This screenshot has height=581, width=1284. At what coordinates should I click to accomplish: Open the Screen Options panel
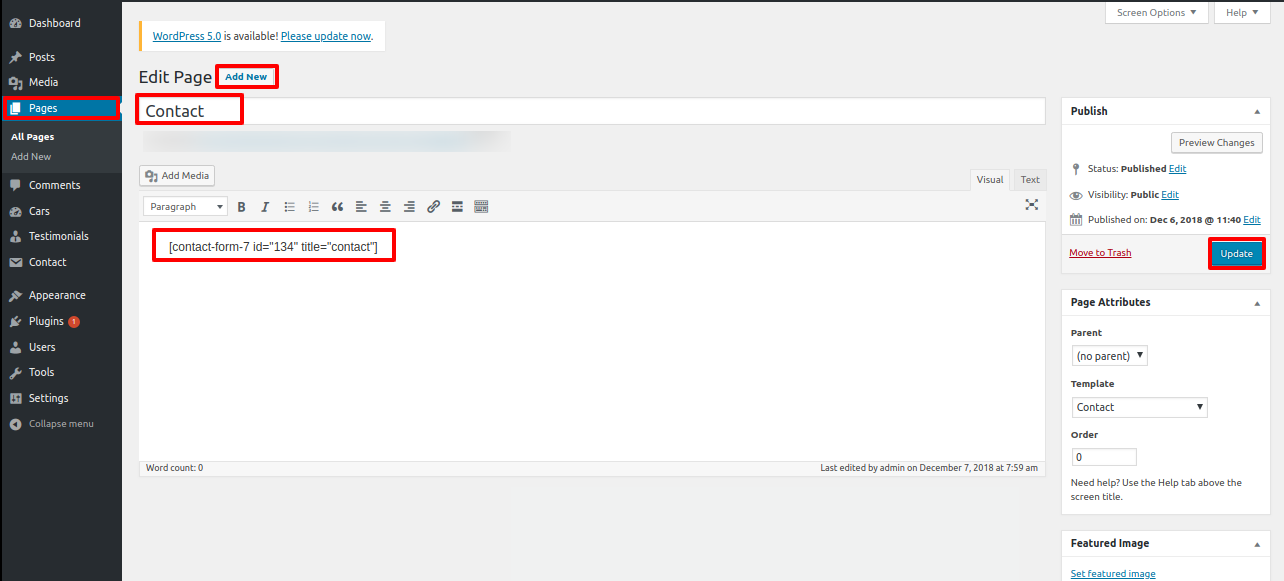(x=1156, y=13)
